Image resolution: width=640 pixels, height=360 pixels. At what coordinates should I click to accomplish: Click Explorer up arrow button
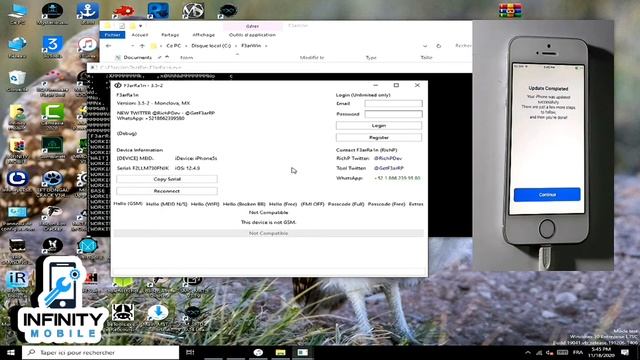point(142,46)
